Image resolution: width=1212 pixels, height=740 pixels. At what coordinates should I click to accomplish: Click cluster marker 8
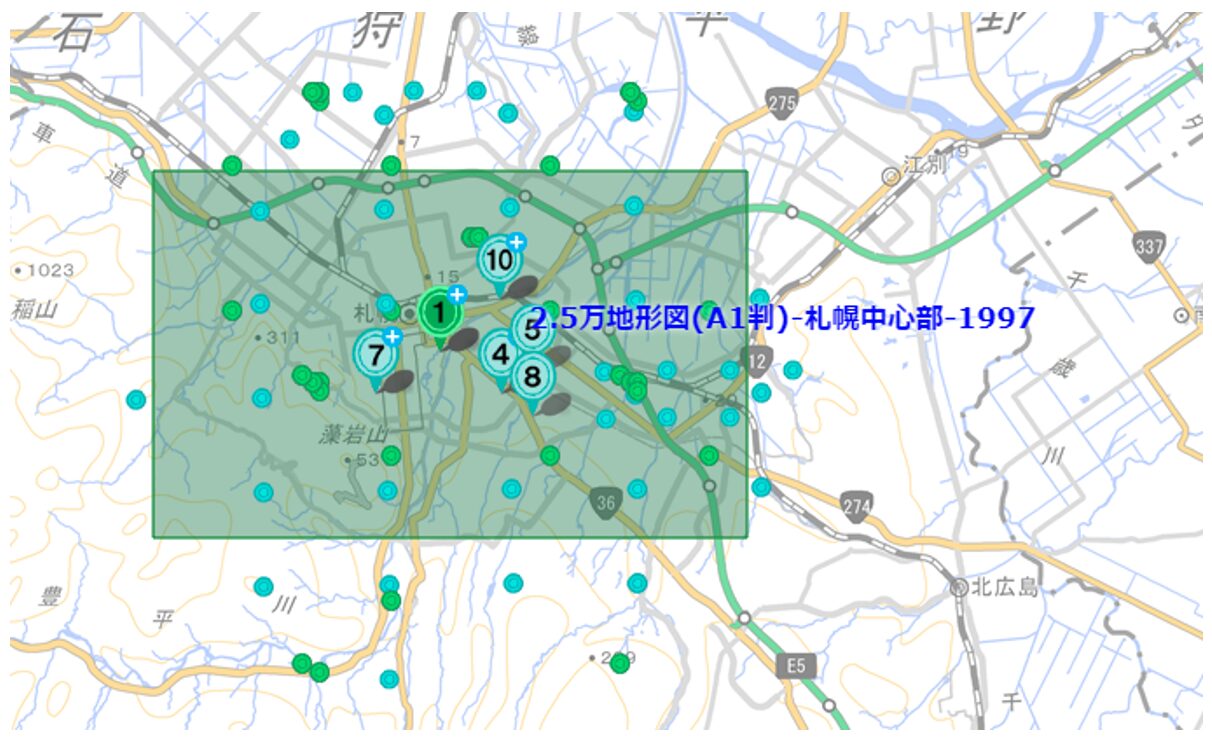tap(532, 375)
